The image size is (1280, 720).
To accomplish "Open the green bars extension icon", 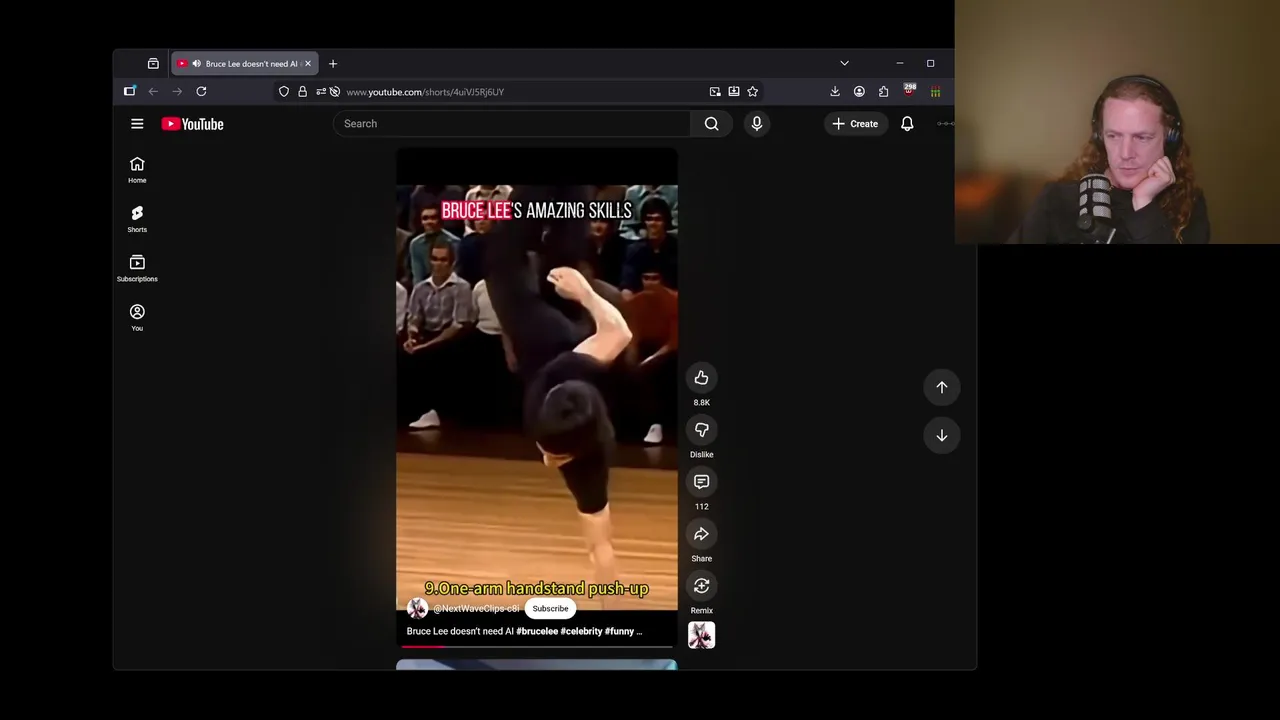I will tap(935, 92).
